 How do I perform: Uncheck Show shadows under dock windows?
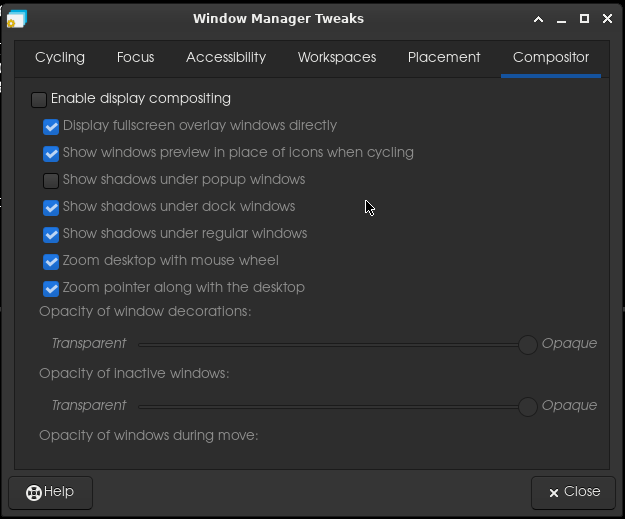point(51,208)
